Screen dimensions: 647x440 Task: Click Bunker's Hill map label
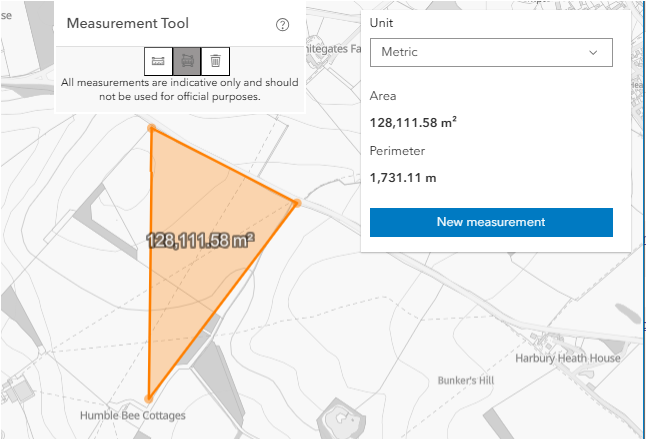pyautogui.click(x=467, y=380)
